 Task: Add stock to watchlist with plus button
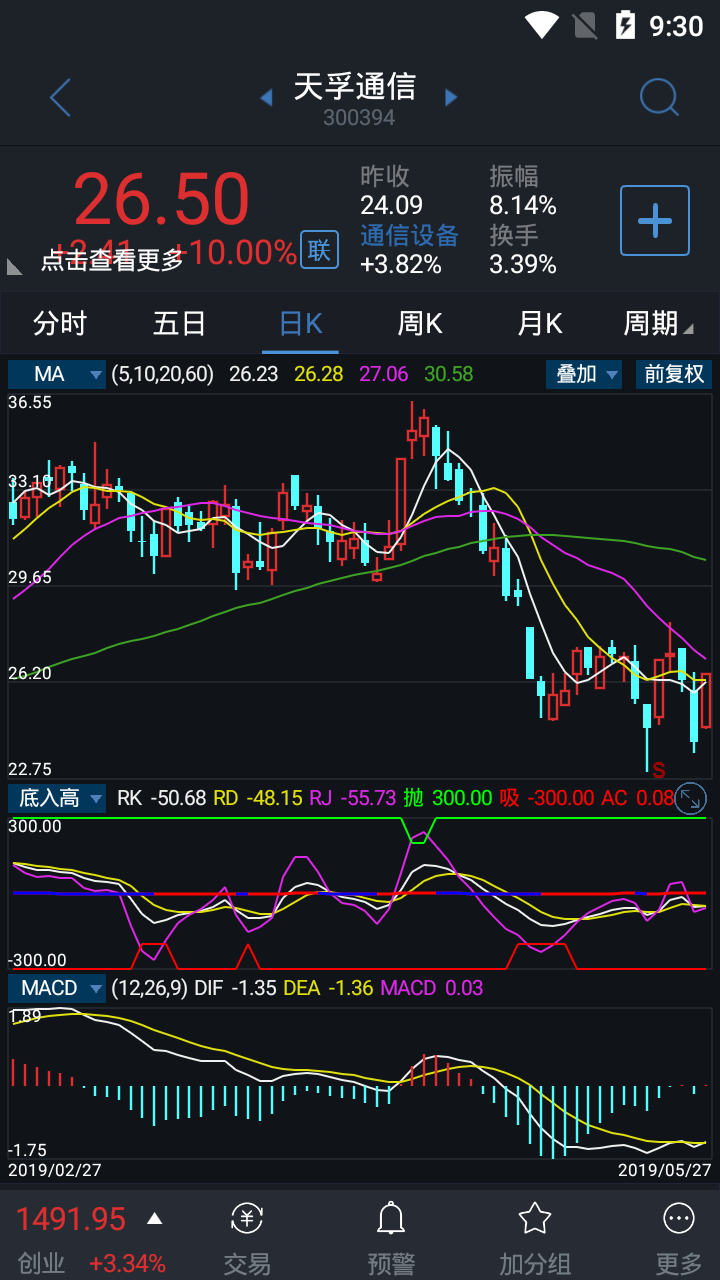click(655, 220)
